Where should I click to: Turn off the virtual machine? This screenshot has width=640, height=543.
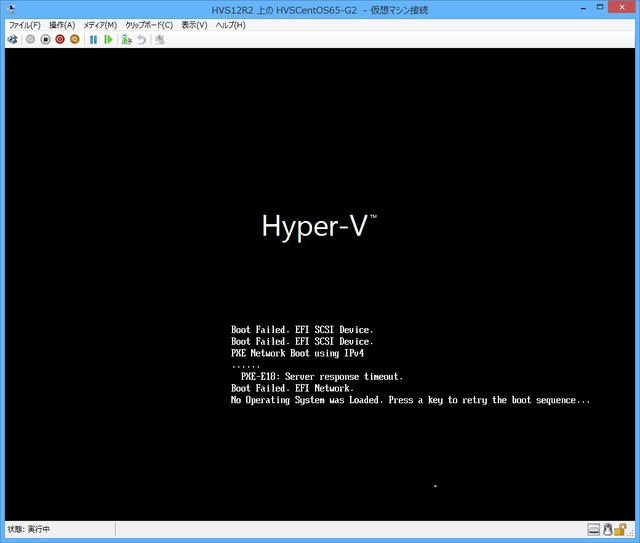tap(45, 40)
